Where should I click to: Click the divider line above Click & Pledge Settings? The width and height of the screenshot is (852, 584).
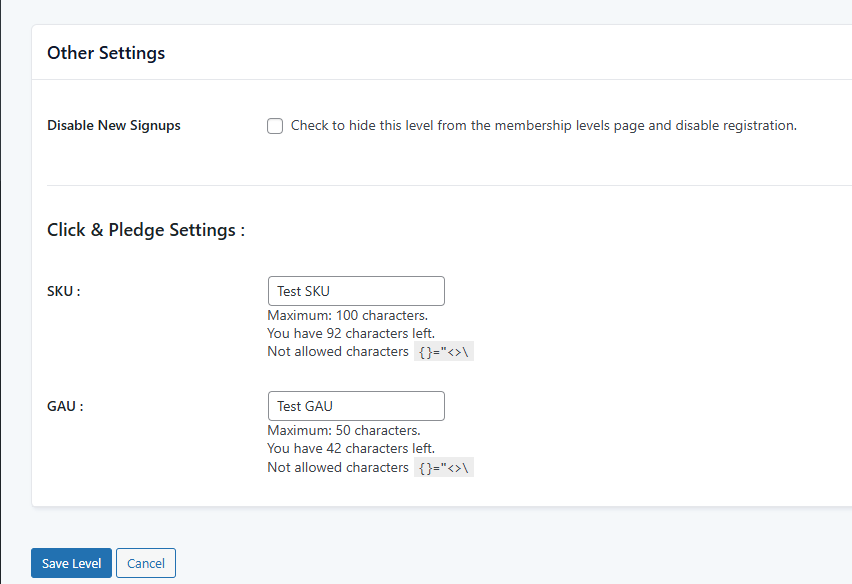(x=449, y=185)
